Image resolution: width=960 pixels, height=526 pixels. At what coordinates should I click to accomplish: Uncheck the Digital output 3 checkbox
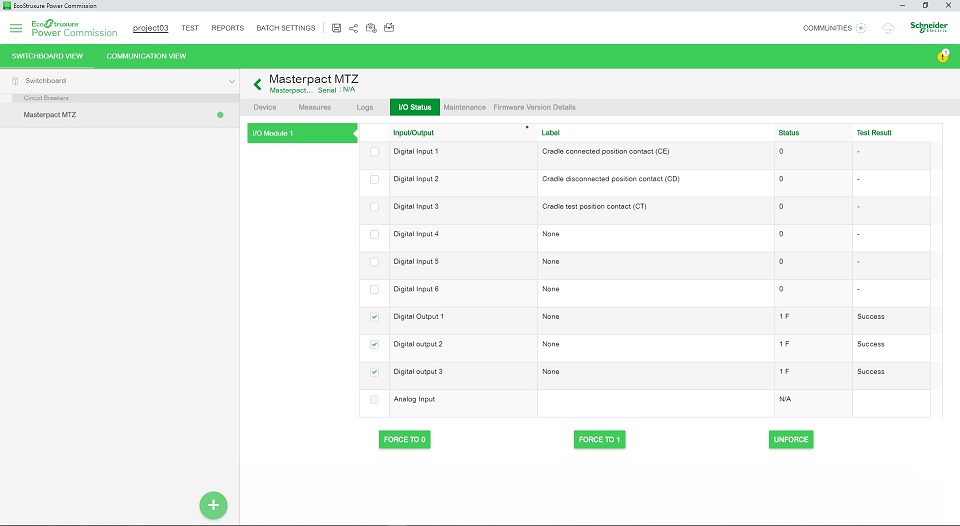(375, 372)
